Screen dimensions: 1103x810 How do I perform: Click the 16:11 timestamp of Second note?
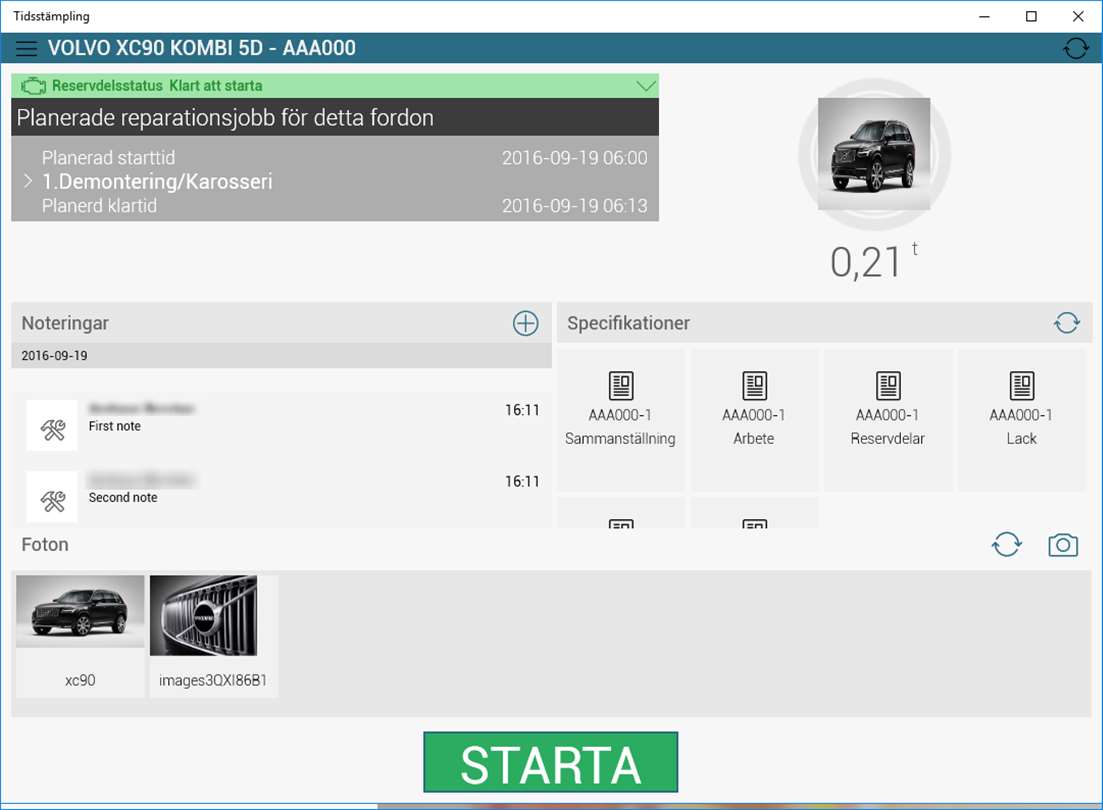(522, 482)
